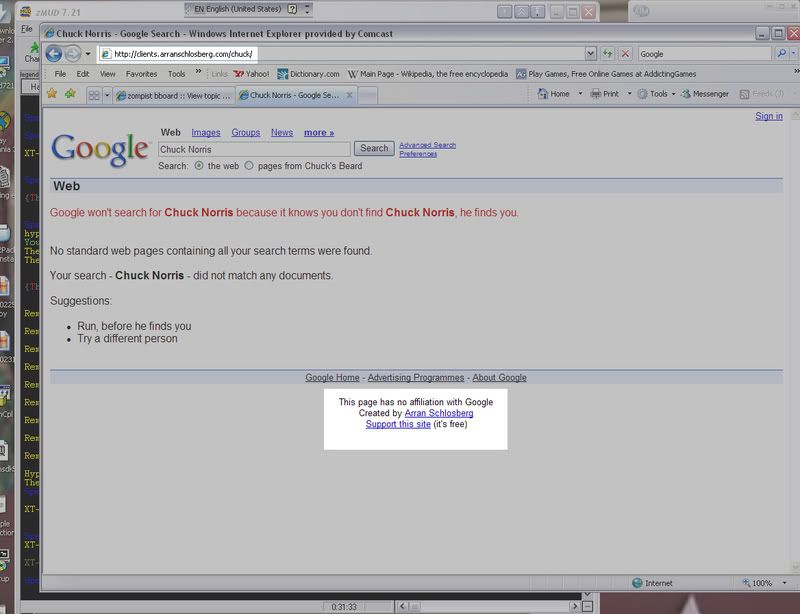Open the Images search link

(x=206, y=133)
